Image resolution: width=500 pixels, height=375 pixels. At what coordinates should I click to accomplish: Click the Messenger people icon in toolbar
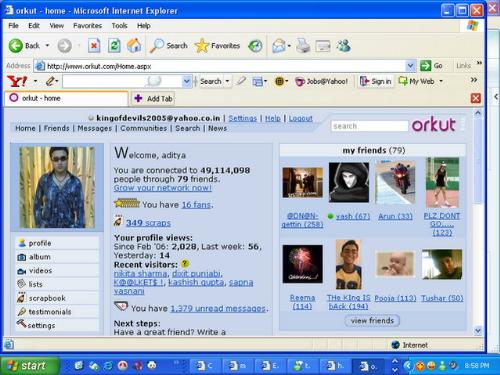coord(343,46)
